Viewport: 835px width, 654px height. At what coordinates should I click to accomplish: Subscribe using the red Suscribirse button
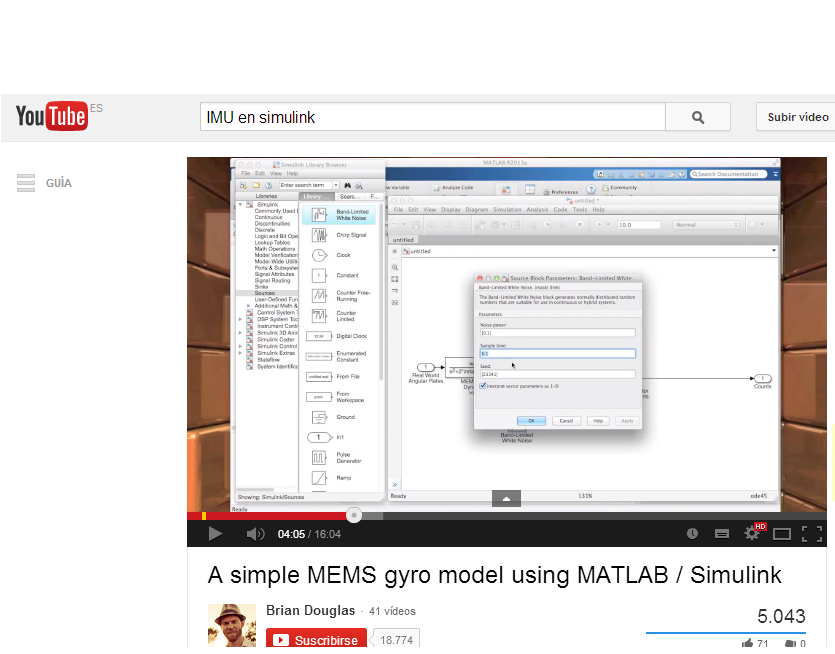coord(318,640)
